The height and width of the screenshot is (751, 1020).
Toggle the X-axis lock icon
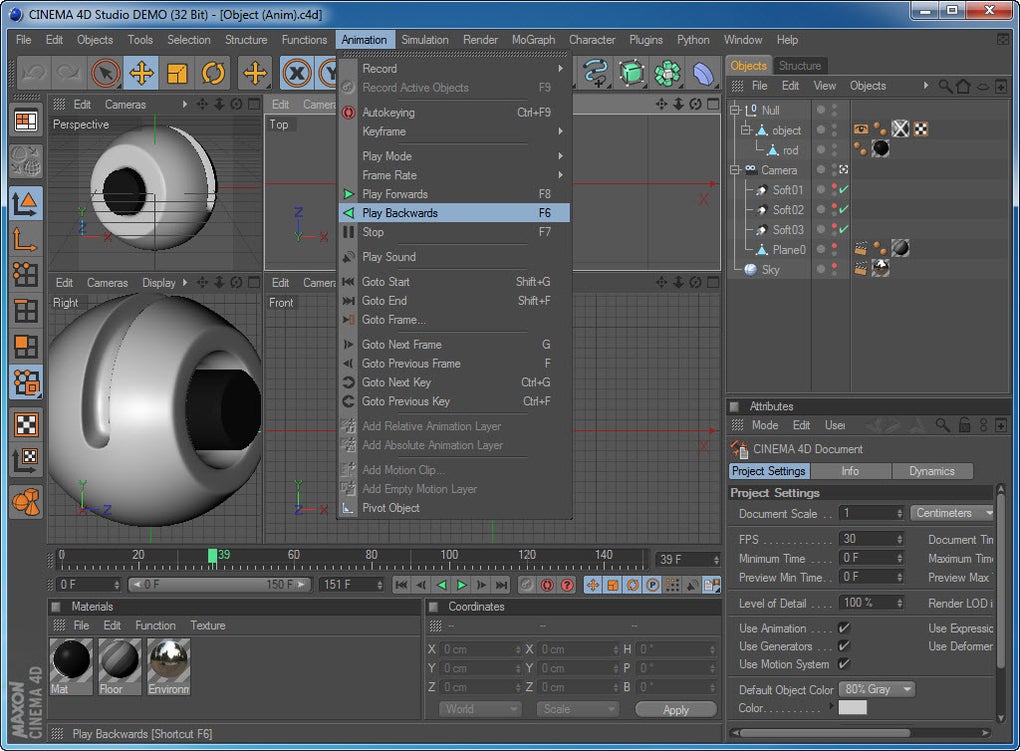(296, 73)
